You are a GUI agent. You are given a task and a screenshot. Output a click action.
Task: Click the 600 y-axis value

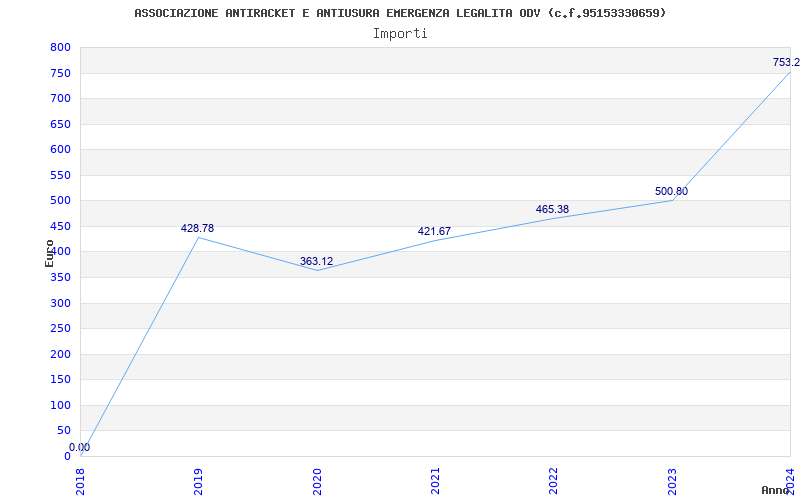60,149
